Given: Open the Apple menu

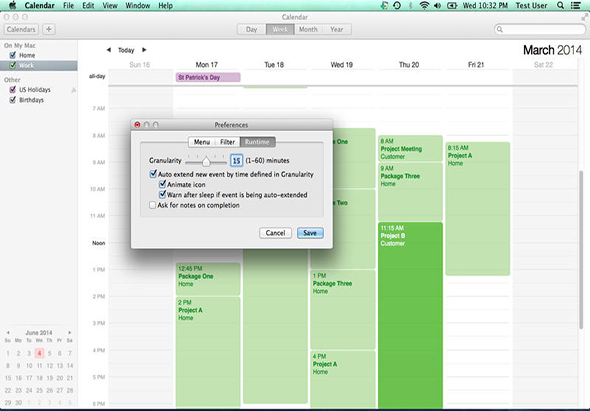Looking at the screenshot, I should pos(12,5).
